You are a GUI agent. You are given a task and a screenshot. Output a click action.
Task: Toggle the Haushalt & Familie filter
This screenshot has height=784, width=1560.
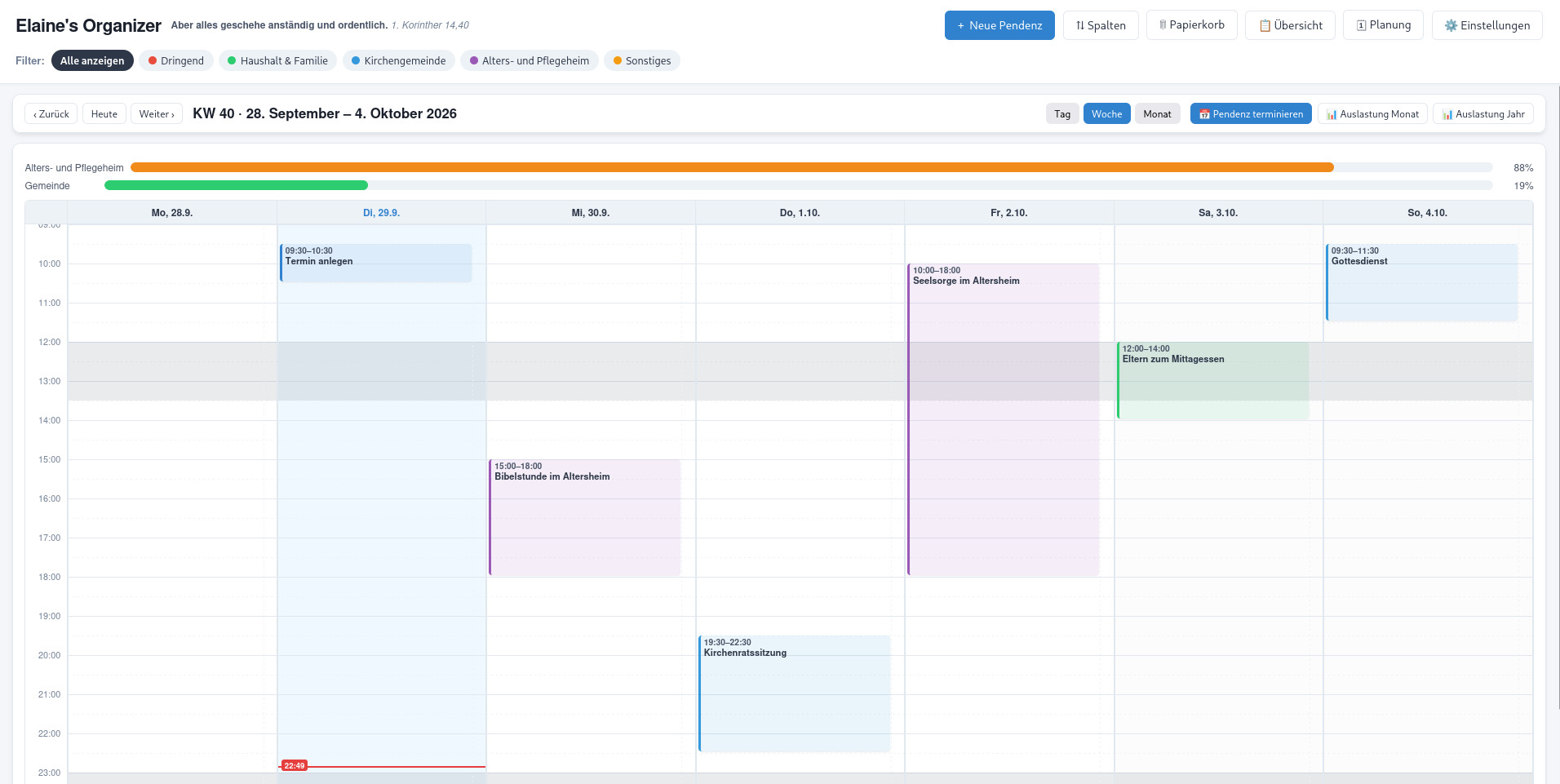click(277, 60)
